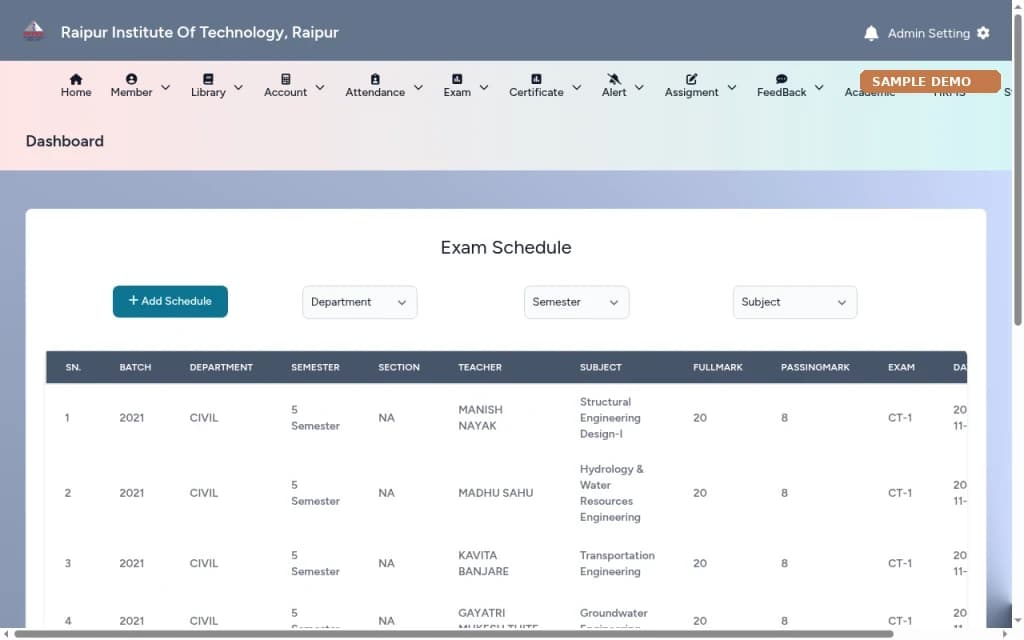Expand the Account menu chevron
This screenshot has height=640, width=1024.
pyautogui.click(x=320, y=87)
